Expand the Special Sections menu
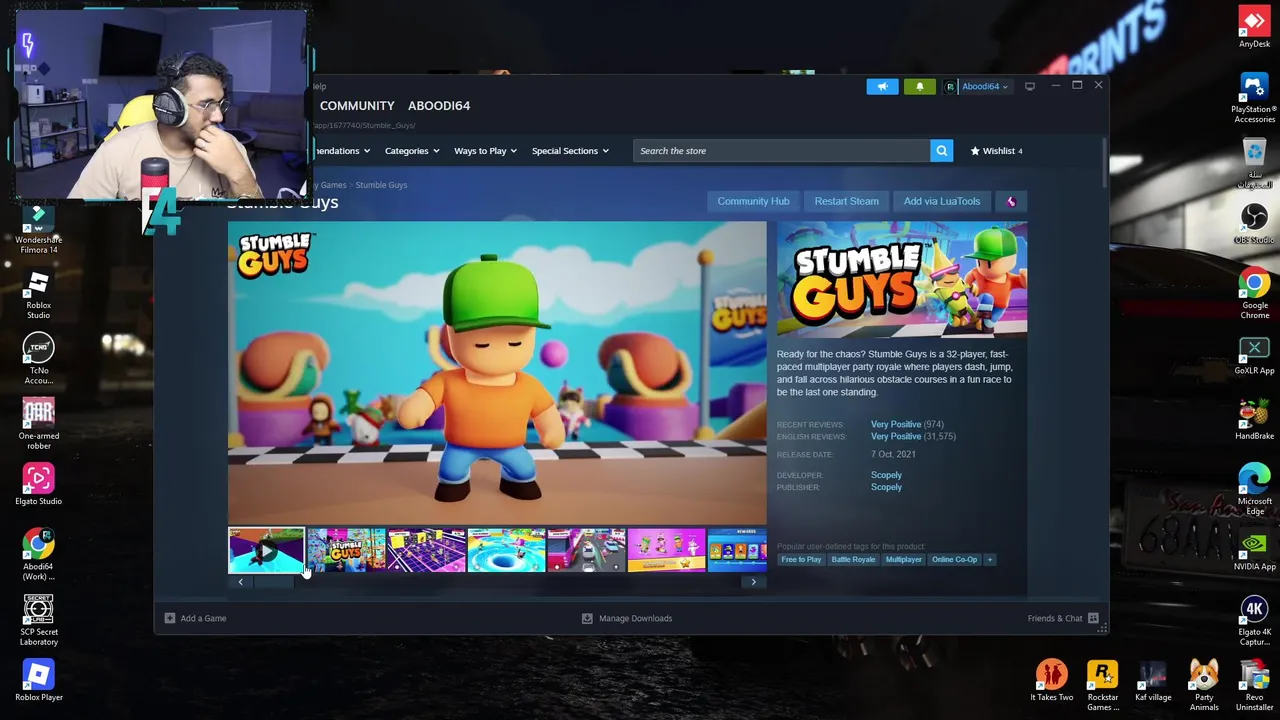Screen dimensions: 1280x720 pos(570,151)
